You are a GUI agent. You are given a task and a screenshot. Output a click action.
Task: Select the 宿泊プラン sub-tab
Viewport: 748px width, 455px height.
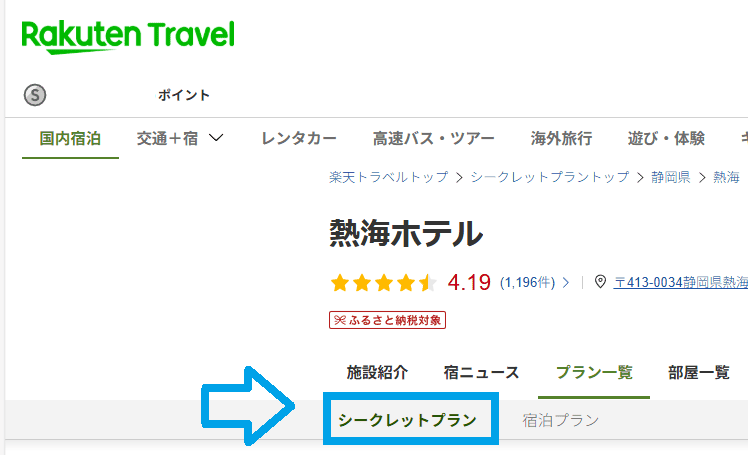click(x=561, y=420)
